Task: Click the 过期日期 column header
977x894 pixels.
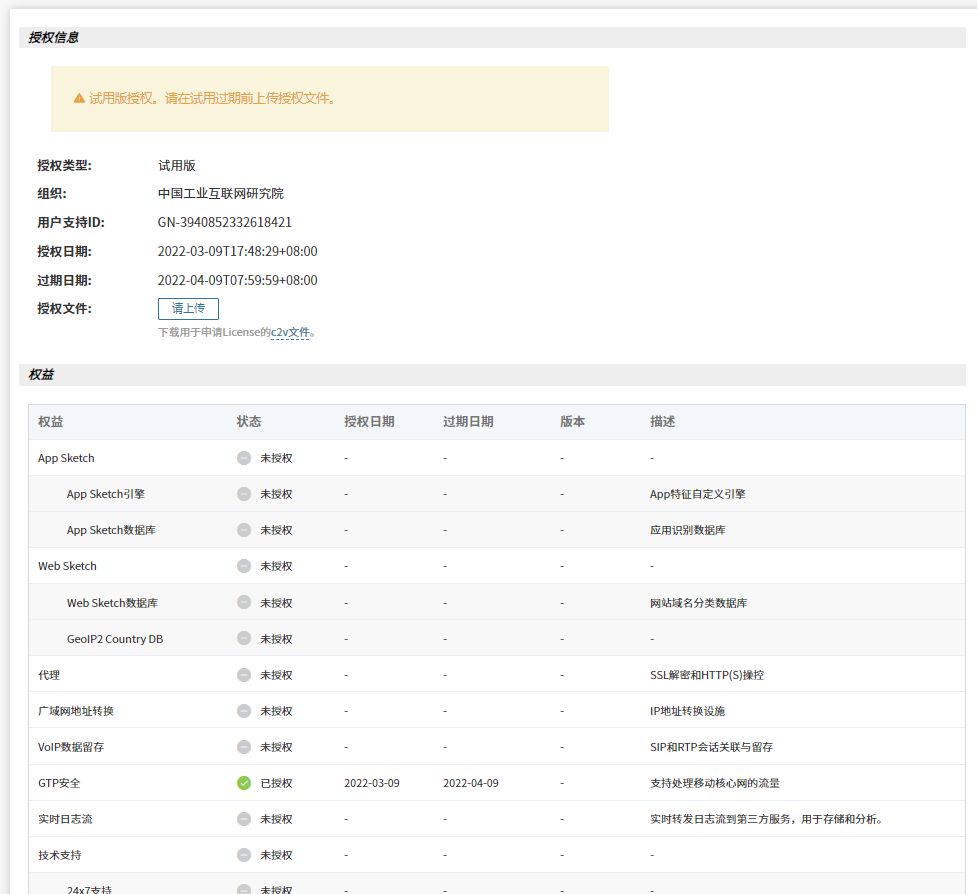Action: click(468, 422)
